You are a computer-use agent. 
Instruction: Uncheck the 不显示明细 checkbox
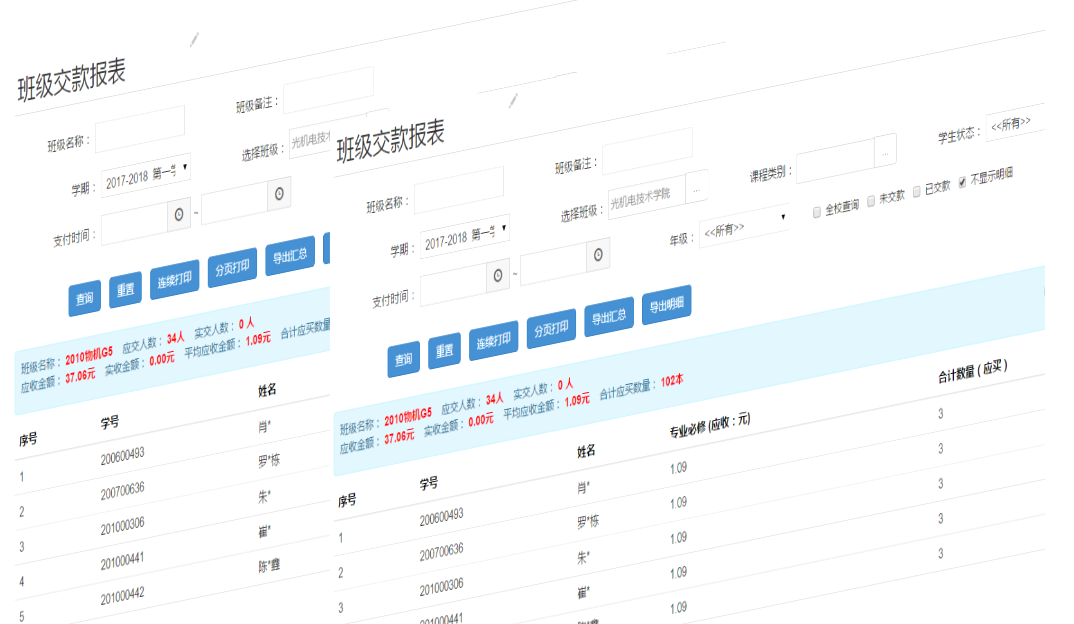[962, 182]
